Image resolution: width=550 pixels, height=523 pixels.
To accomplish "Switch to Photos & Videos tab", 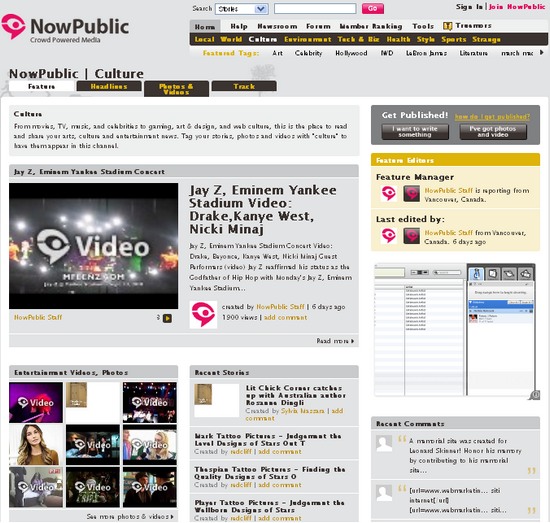I will pyautogui.click(x=176, y=89).
